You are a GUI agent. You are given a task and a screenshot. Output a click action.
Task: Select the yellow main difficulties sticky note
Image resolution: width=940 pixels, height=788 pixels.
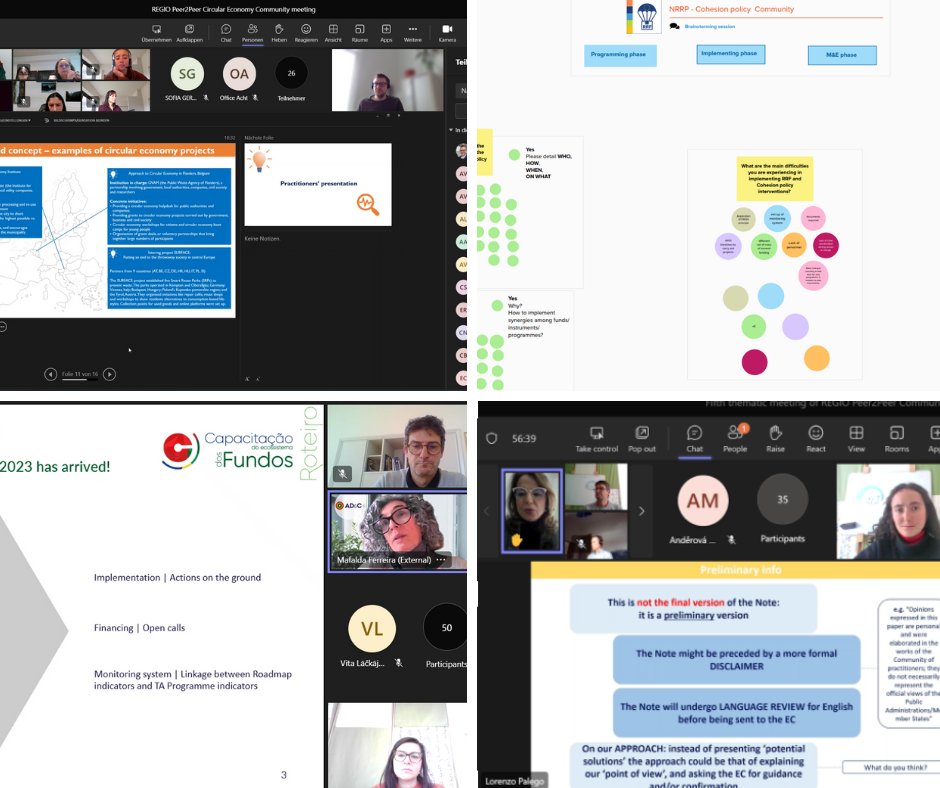[x=775, y=179]
